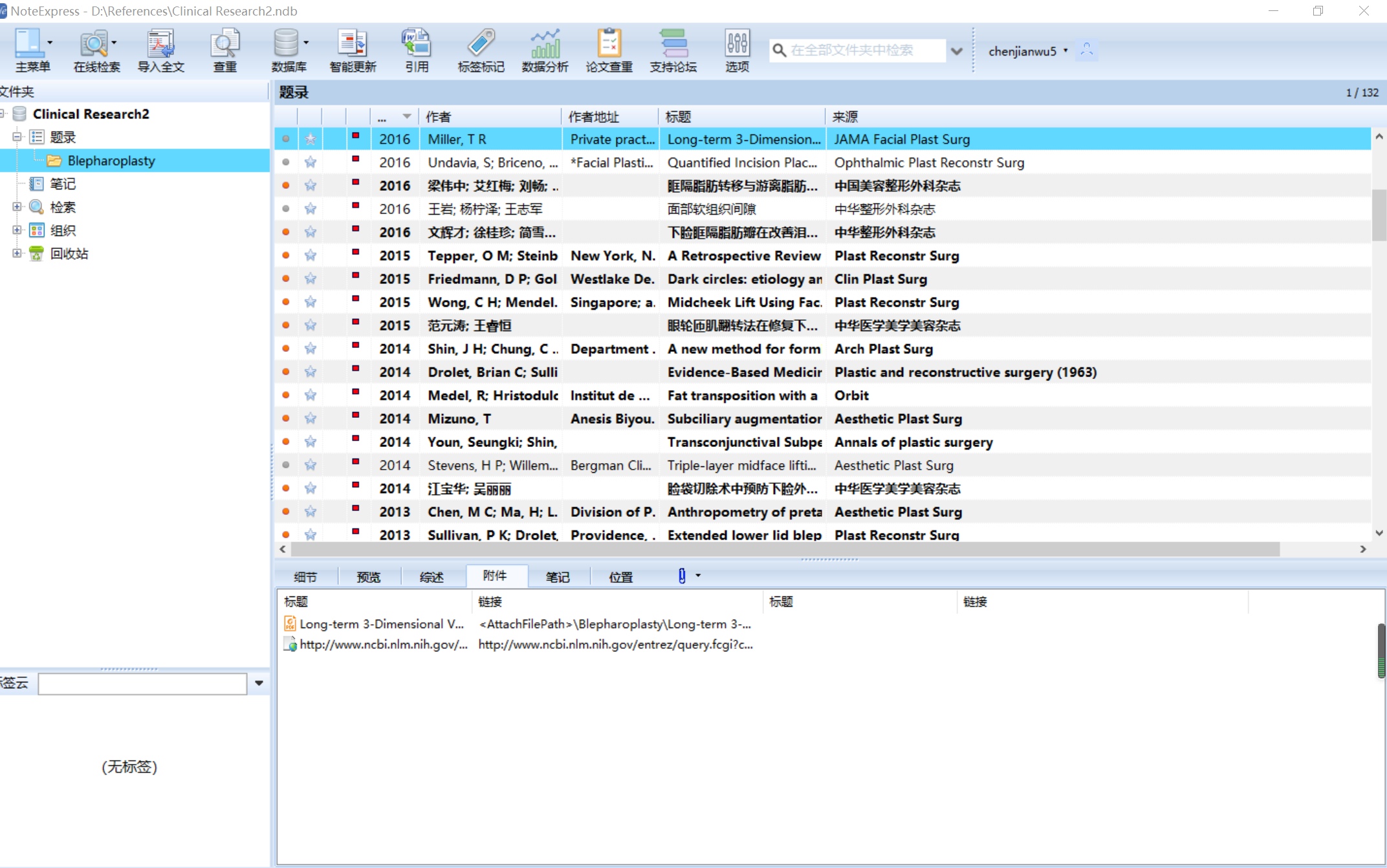Toggle read status dot for Shin, J H

285,349
